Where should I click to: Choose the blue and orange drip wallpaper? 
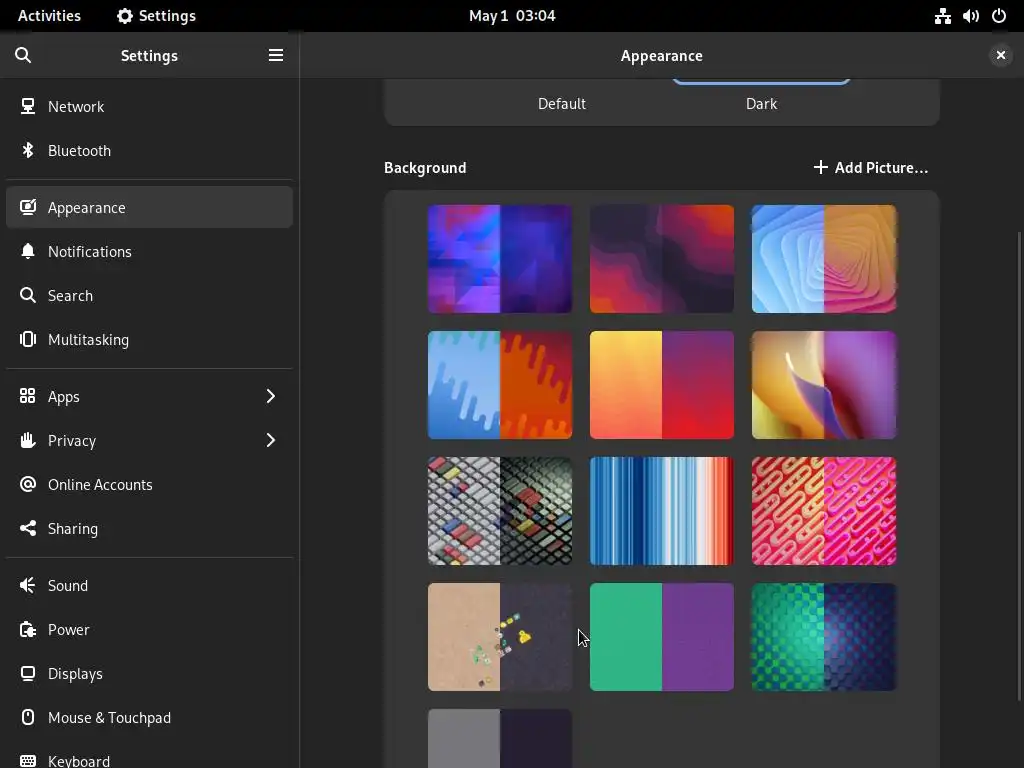(500, 385)
